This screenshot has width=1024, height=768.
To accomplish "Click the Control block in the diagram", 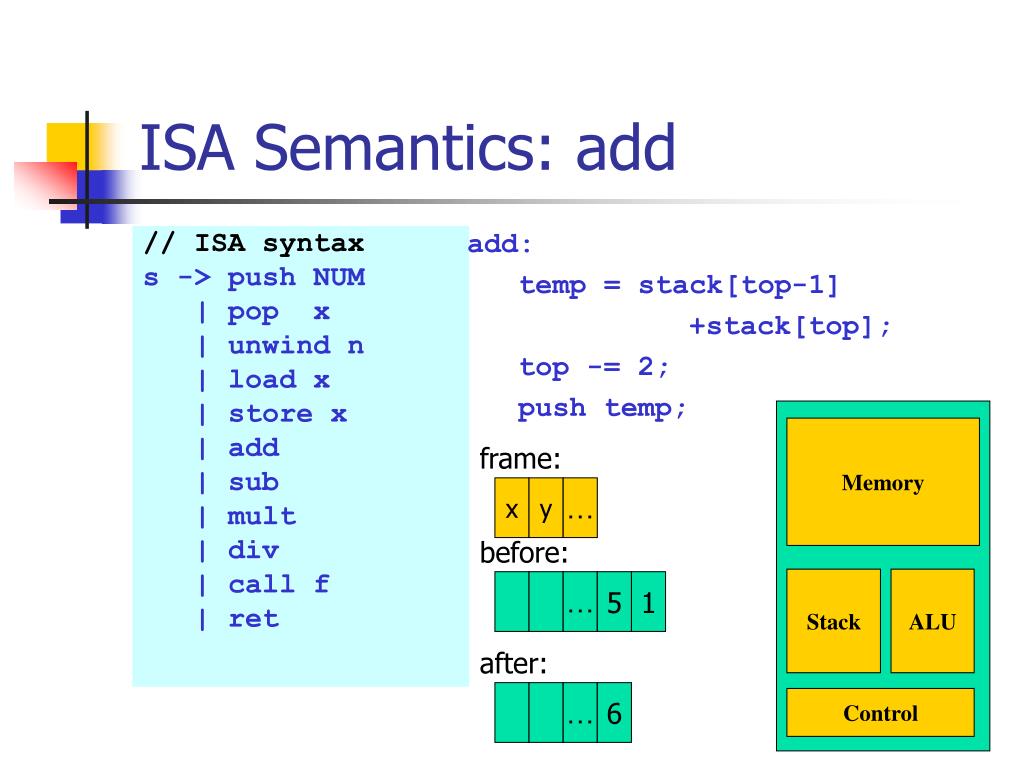I will pos(880,712).
